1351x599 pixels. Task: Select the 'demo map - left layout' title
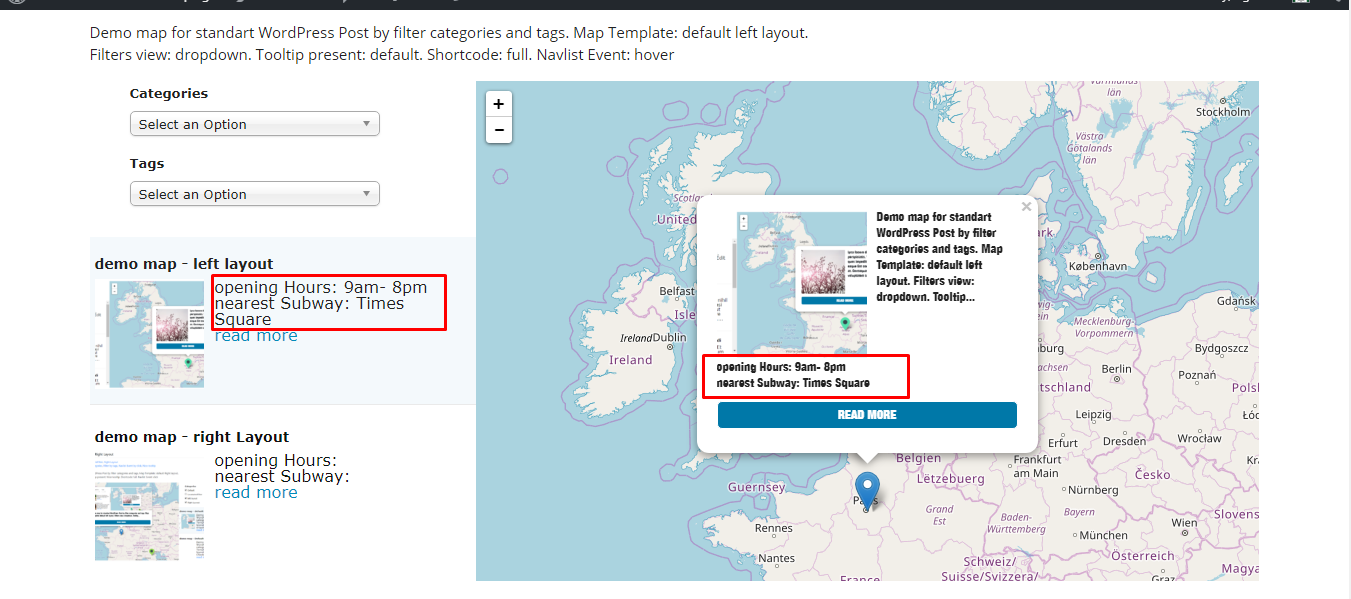click(184, 264)
